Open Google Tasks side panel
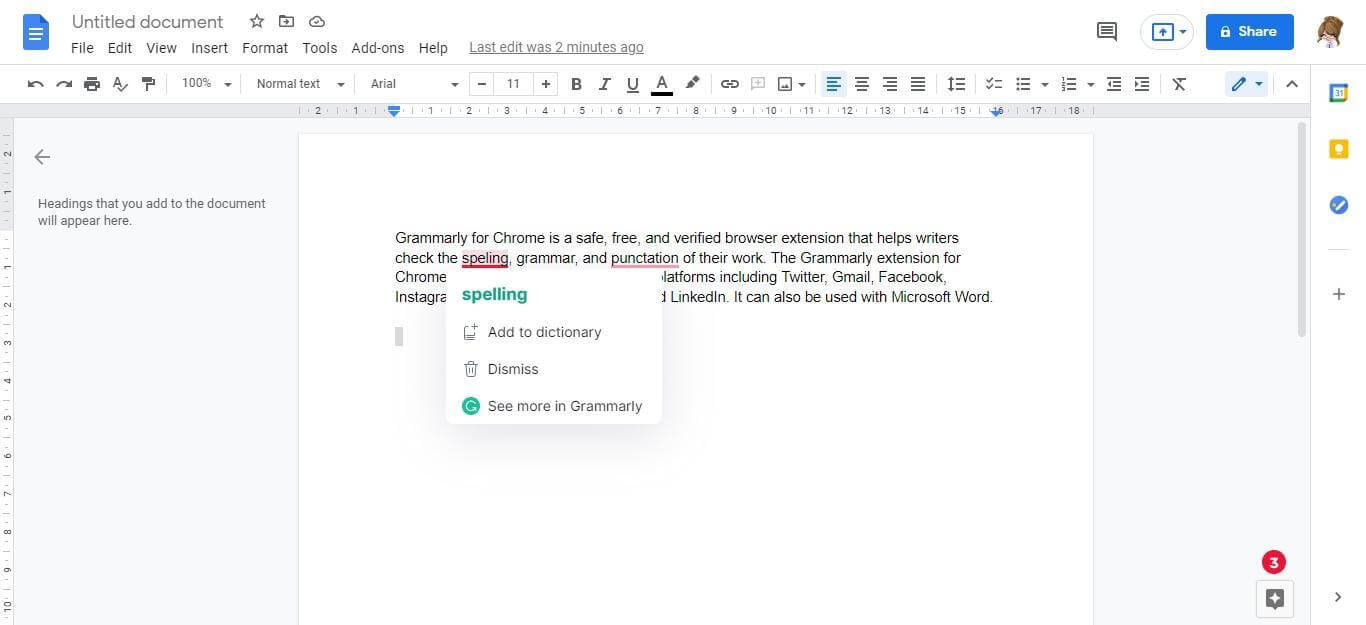This screenshot has width=1366, height=625. pyautogui.click(x=1339, y=205)
